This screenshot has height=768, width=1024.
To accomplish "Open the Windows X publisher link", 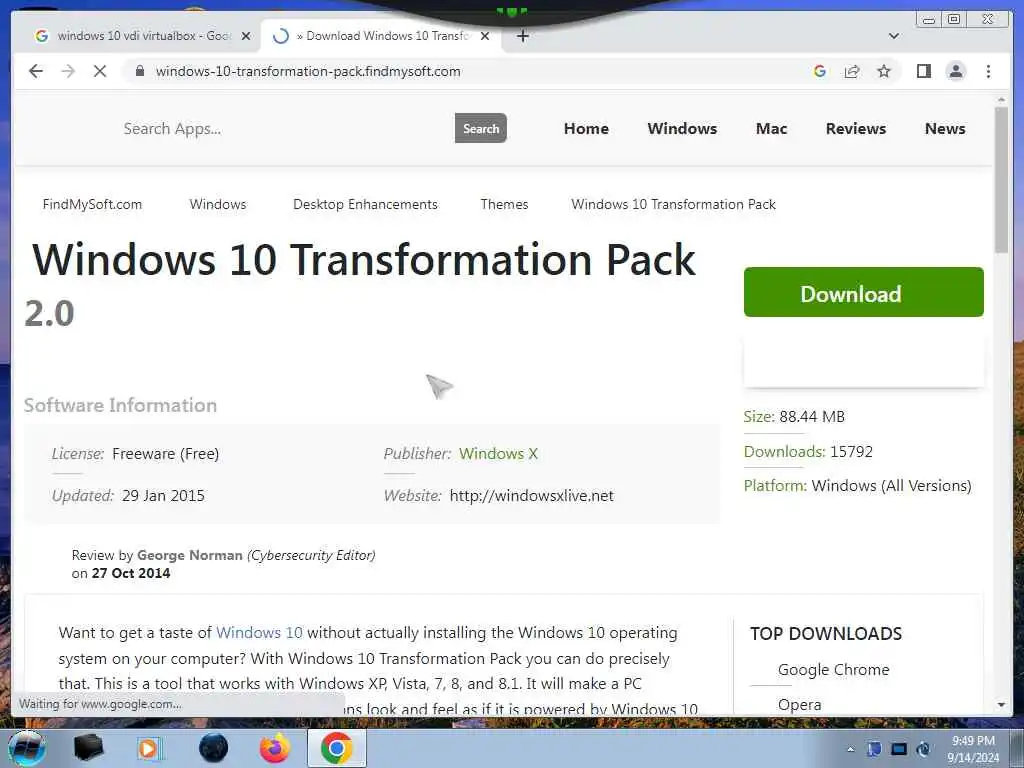I will point(498,454).
